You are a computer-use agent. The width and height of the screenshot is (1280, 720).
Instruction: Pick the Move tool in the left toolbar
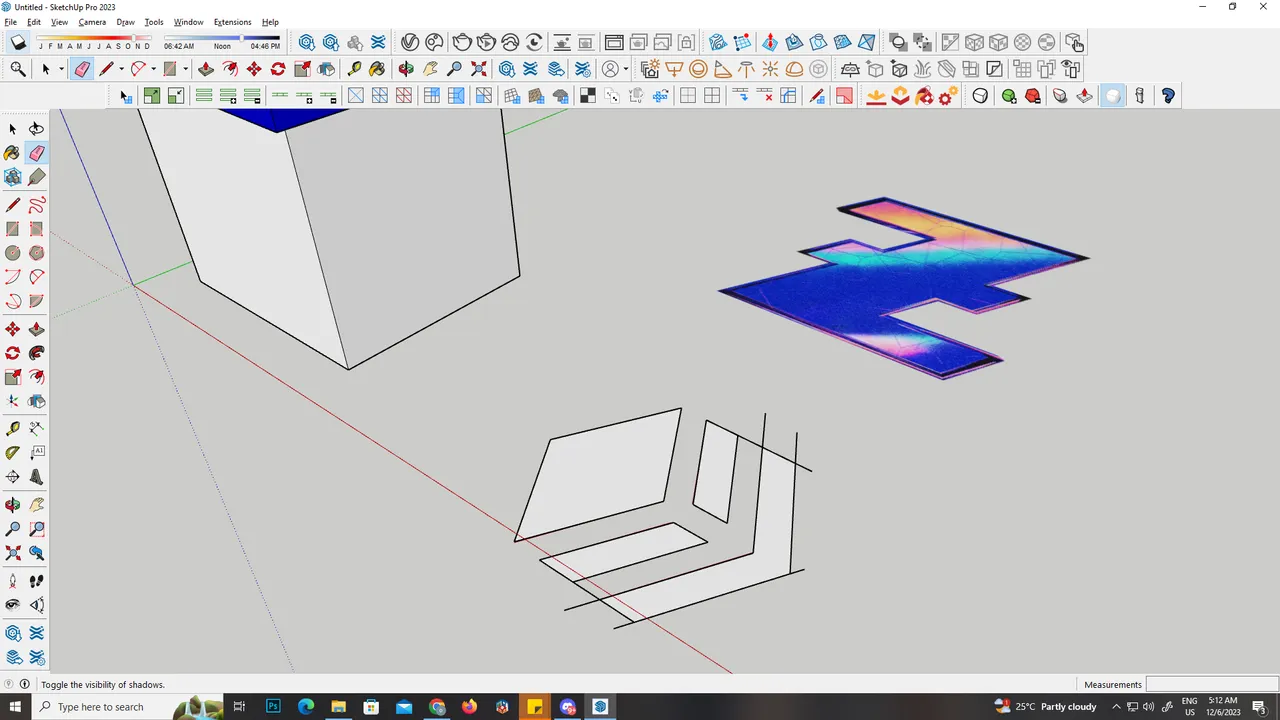click(13, 329)
